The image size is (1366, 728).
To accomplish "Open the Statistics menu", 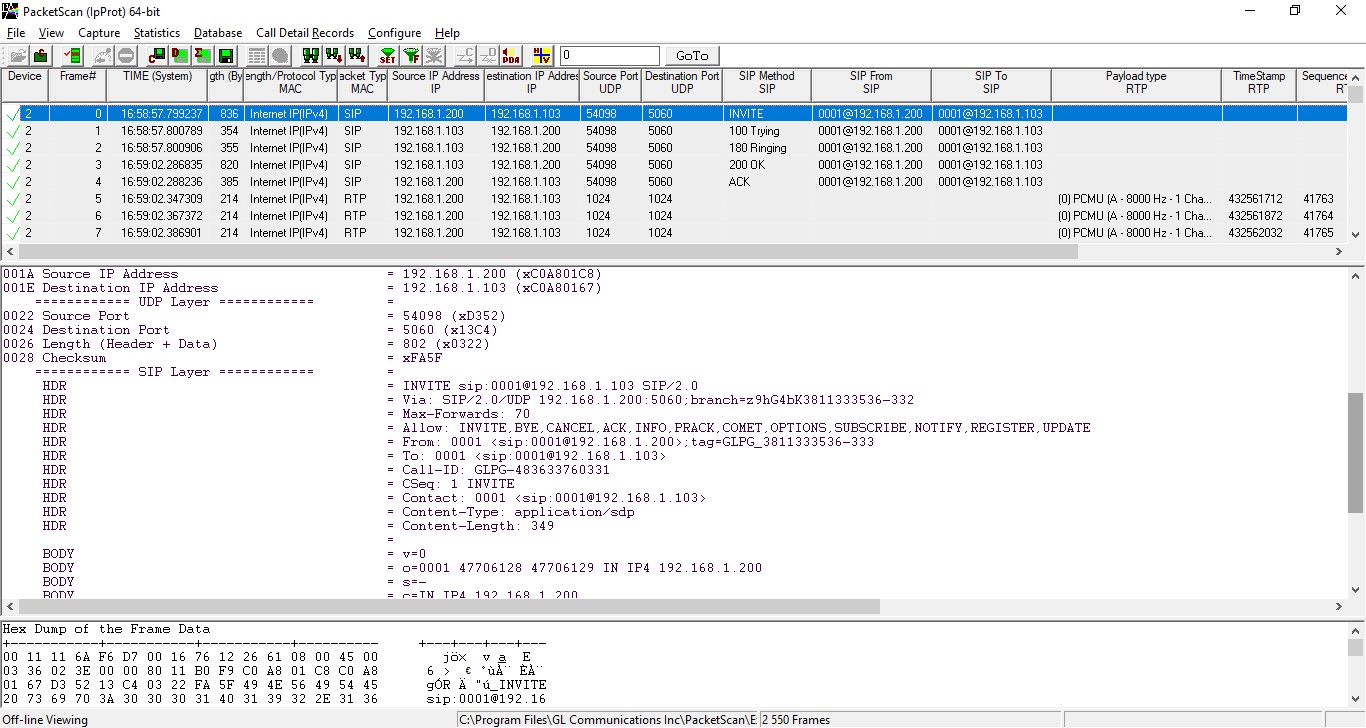I will coord(157,33).
